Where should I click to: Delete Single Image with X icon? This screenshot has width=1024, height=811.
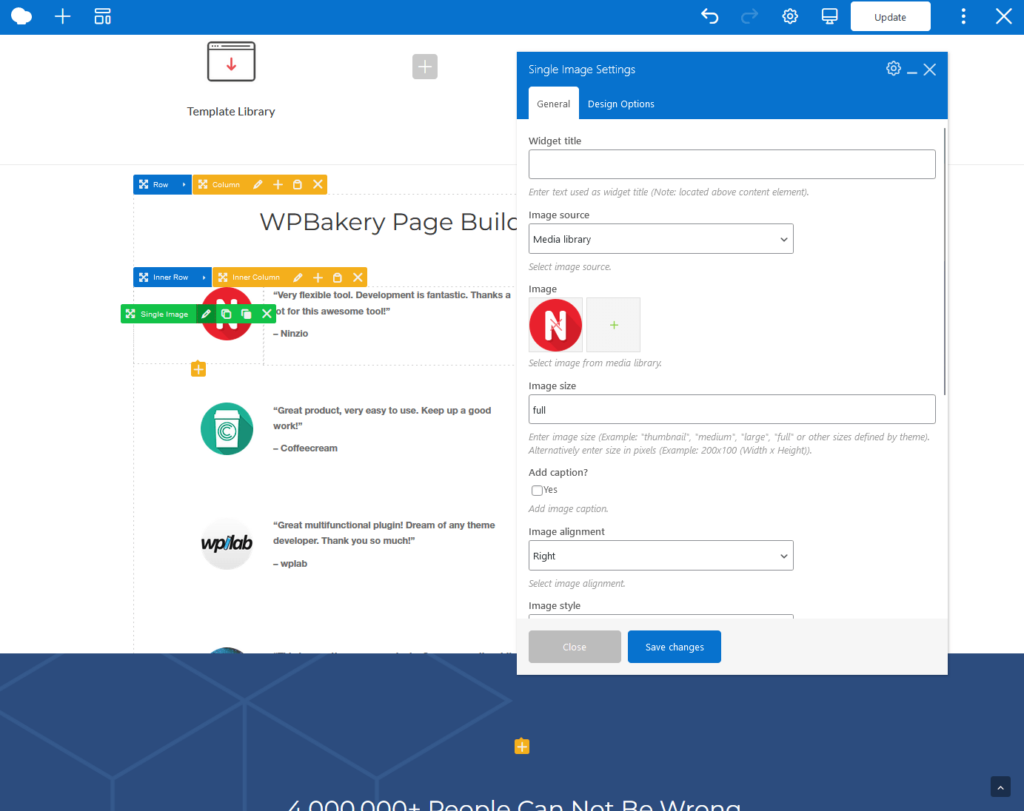pos(266,314)
